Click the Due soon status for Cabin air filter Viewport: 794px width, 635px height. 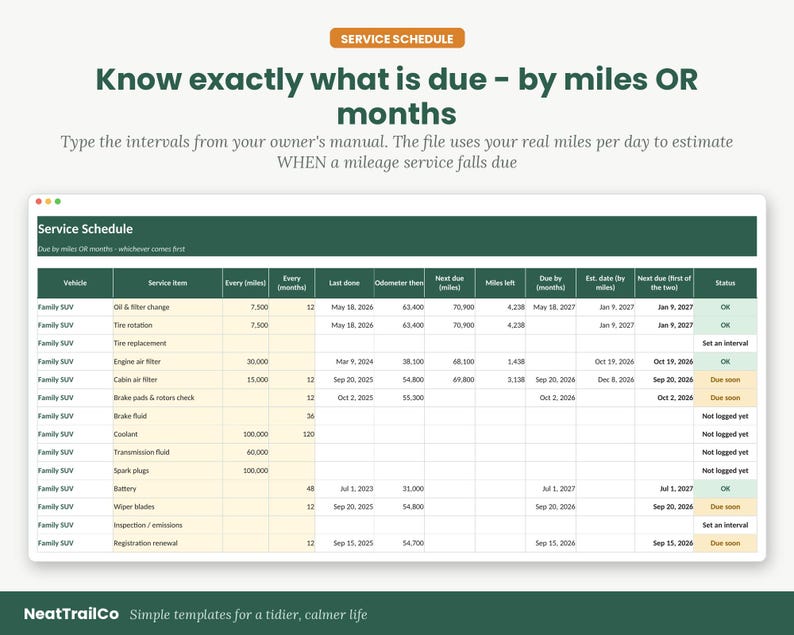[725, 380]
